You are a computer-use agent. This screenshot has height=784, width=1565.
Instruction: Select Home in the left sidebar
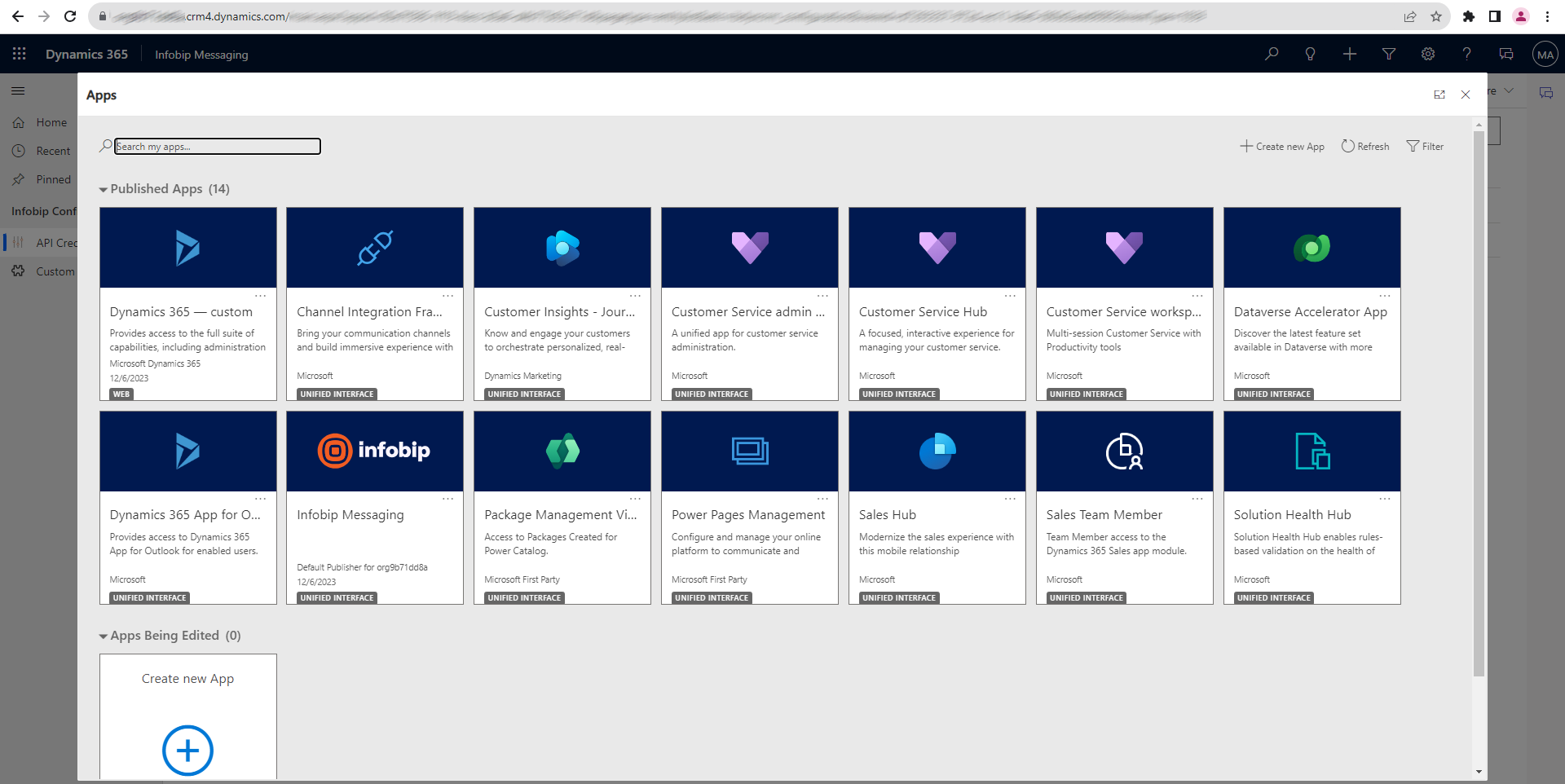click(51, 122)
